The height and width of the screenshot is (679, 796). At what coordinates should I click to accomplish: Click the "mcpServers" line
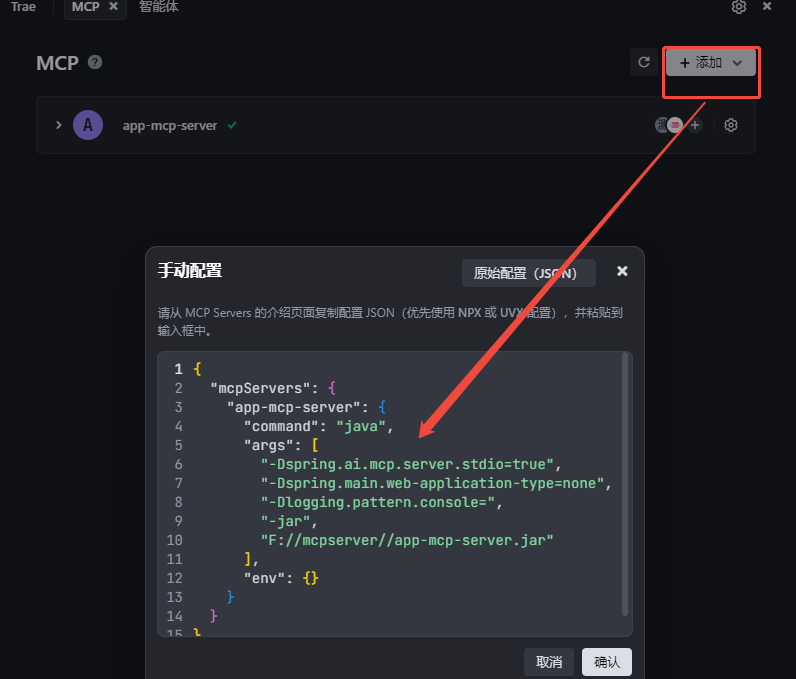(x=273, y=388)
